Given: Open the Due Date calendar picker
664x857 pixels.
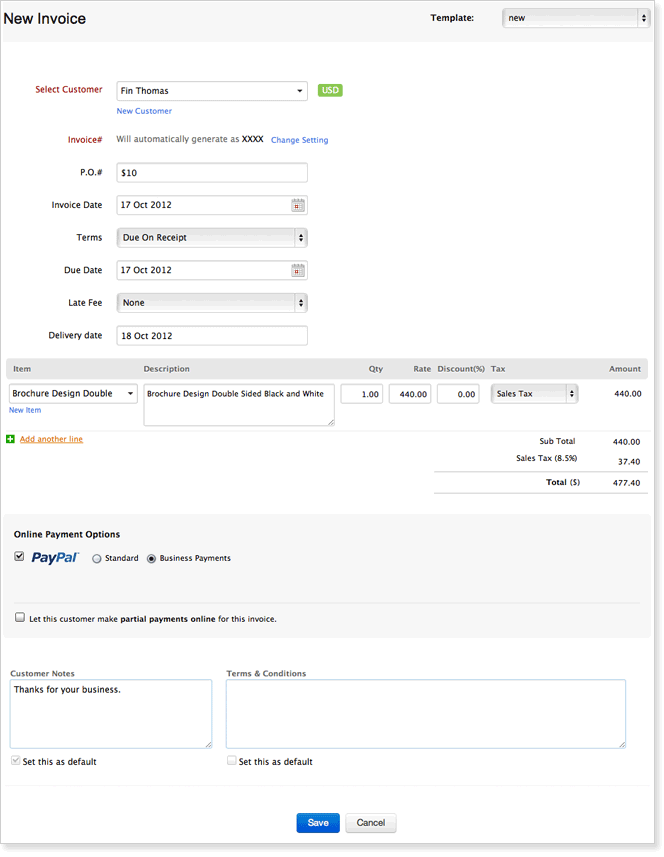Looking at the screenshot, I should point(298,270).
